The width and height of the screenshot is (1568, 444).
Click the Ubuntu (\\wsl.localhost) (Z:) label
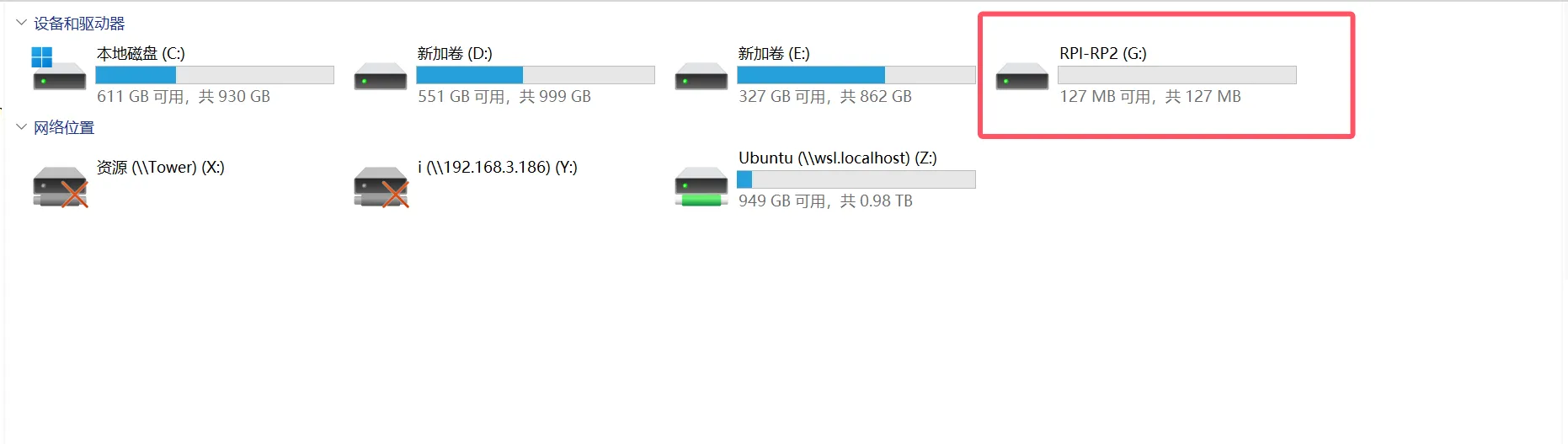point(837,158)
